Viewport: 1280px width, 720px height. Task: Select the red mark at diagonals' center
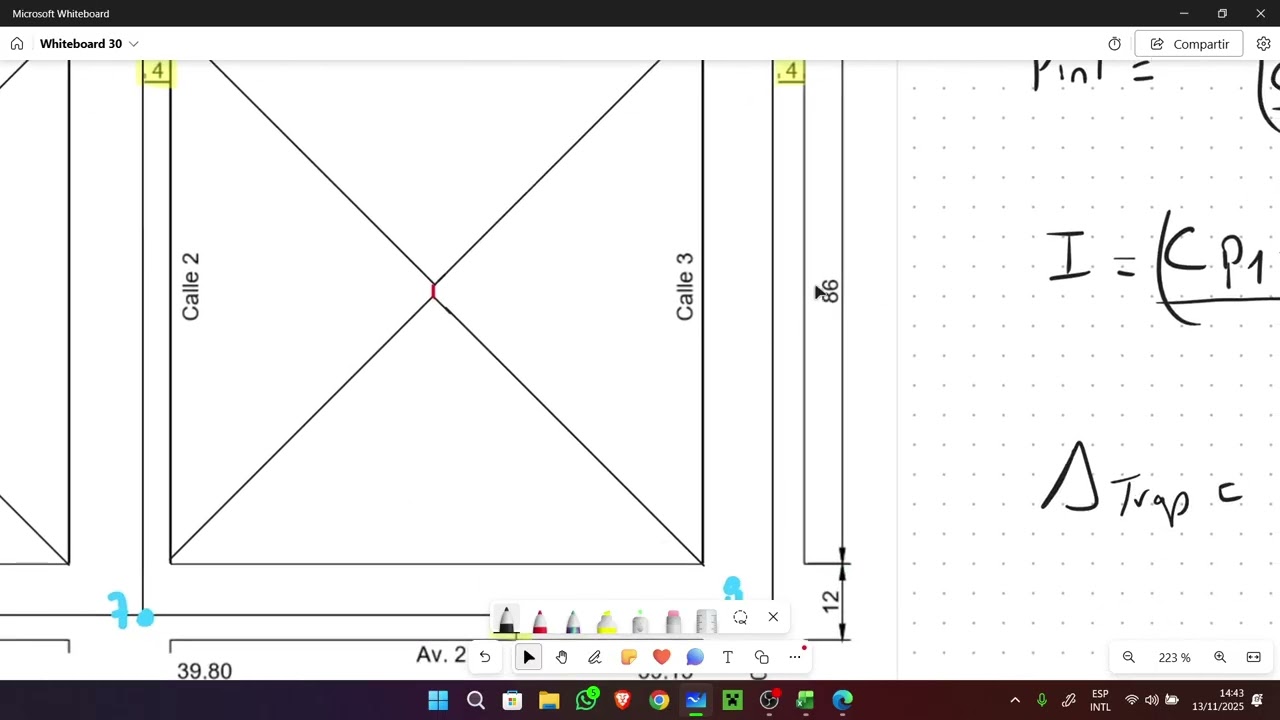click(433, 291)
